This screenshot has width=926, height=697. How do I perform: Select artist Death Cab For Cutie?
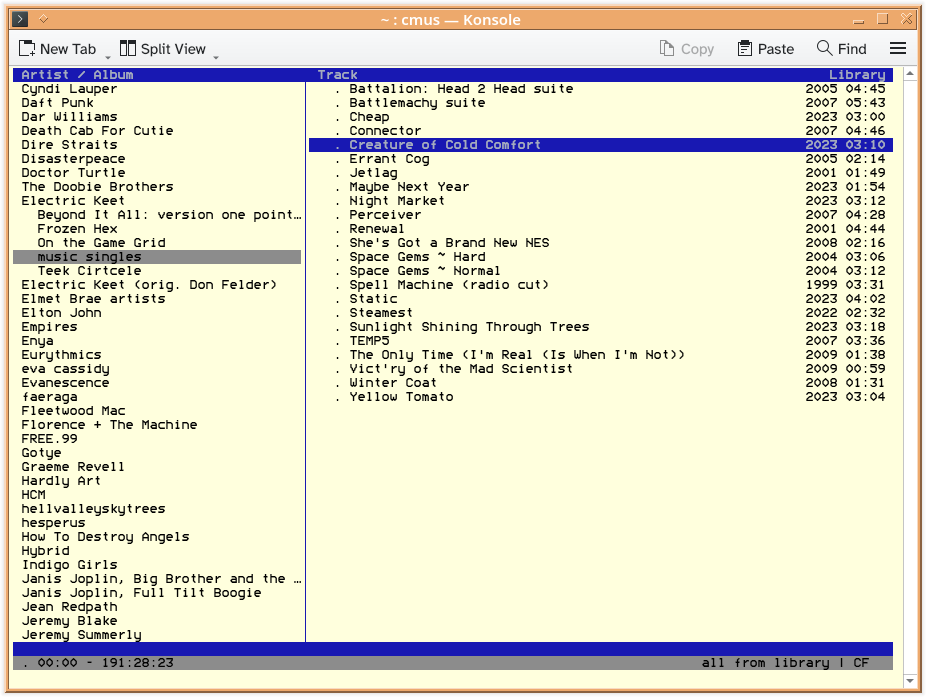[x=157, y=131]
